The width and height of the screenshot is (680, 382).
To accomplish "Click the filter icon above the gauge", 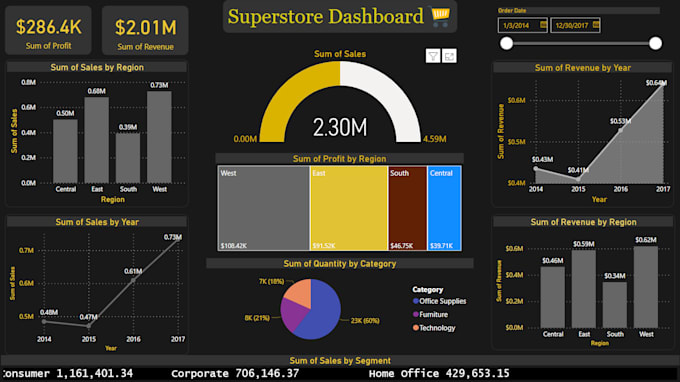I will [x=433, y=56].
